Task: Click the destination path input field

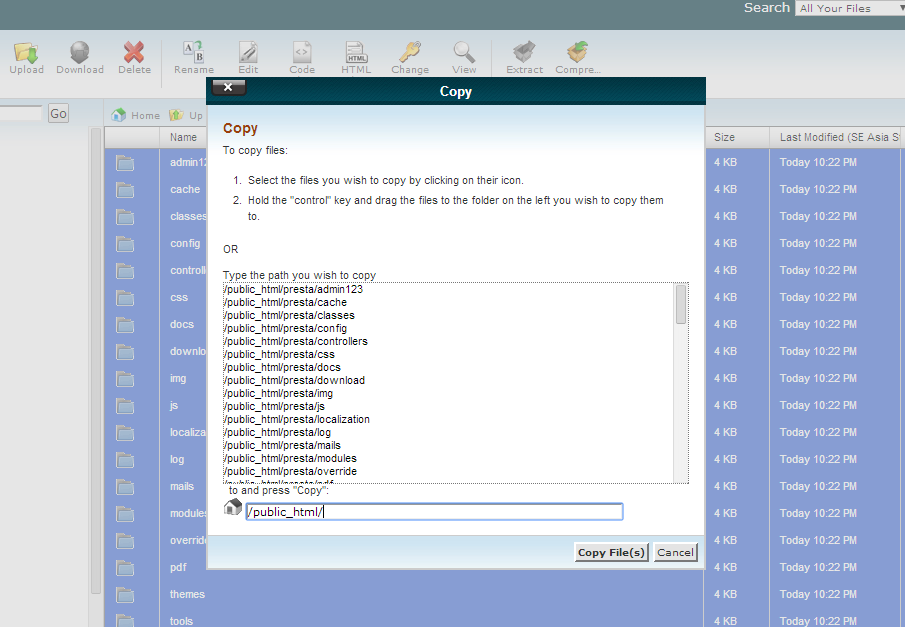Action: pyautogui.click(x=434, y=512)
